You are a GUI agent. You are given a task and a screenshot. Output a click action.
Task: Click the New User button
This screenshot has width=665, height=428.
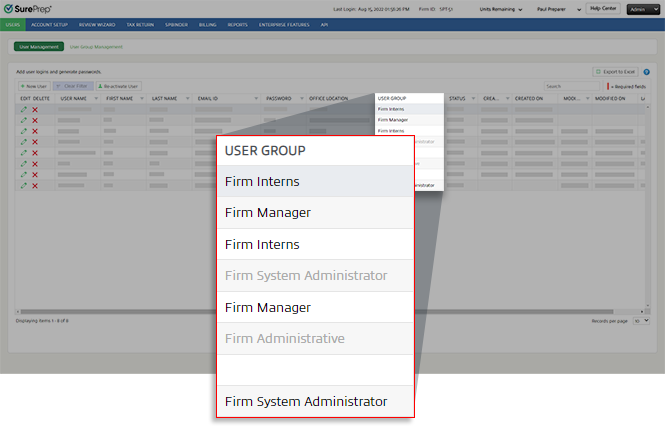pos(34,86)
